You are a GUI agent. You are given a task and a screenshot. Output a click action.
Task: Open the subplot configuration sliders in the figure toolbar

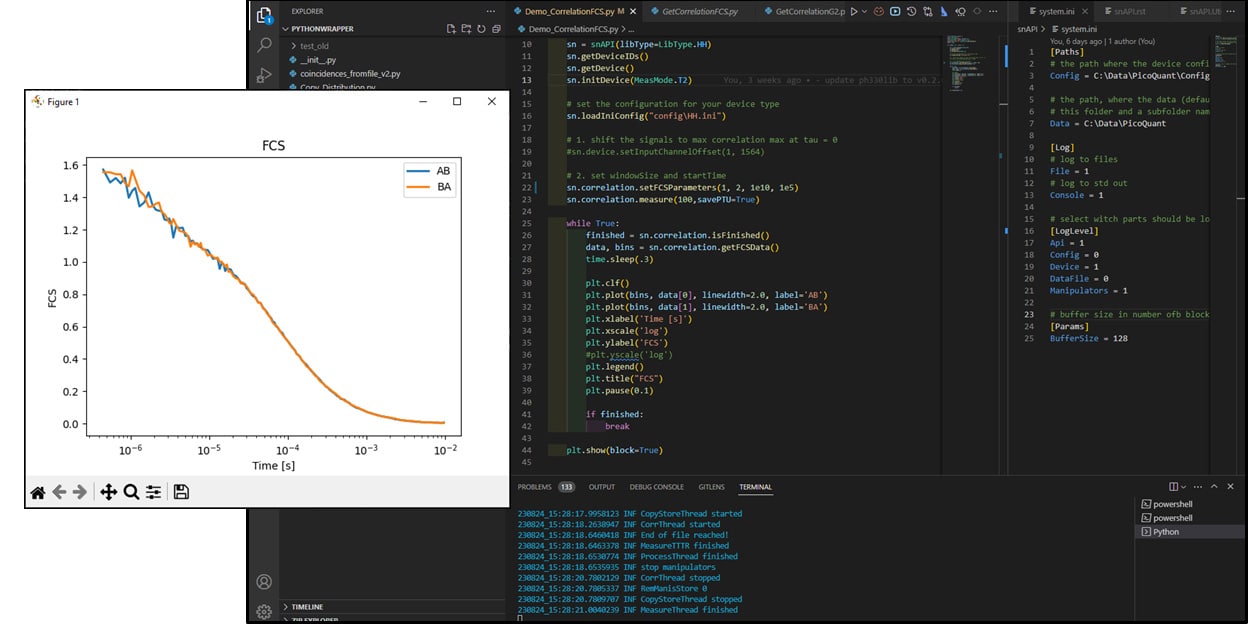point(153,491)
